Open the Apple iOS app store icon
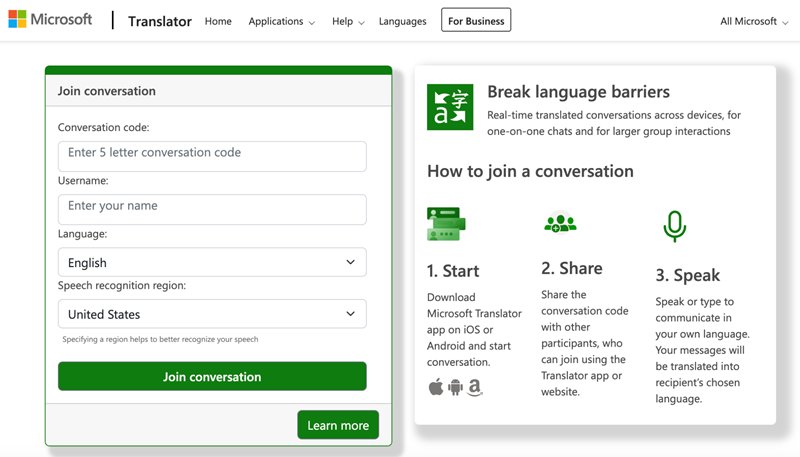800x457 pixels. coord(436,388)
